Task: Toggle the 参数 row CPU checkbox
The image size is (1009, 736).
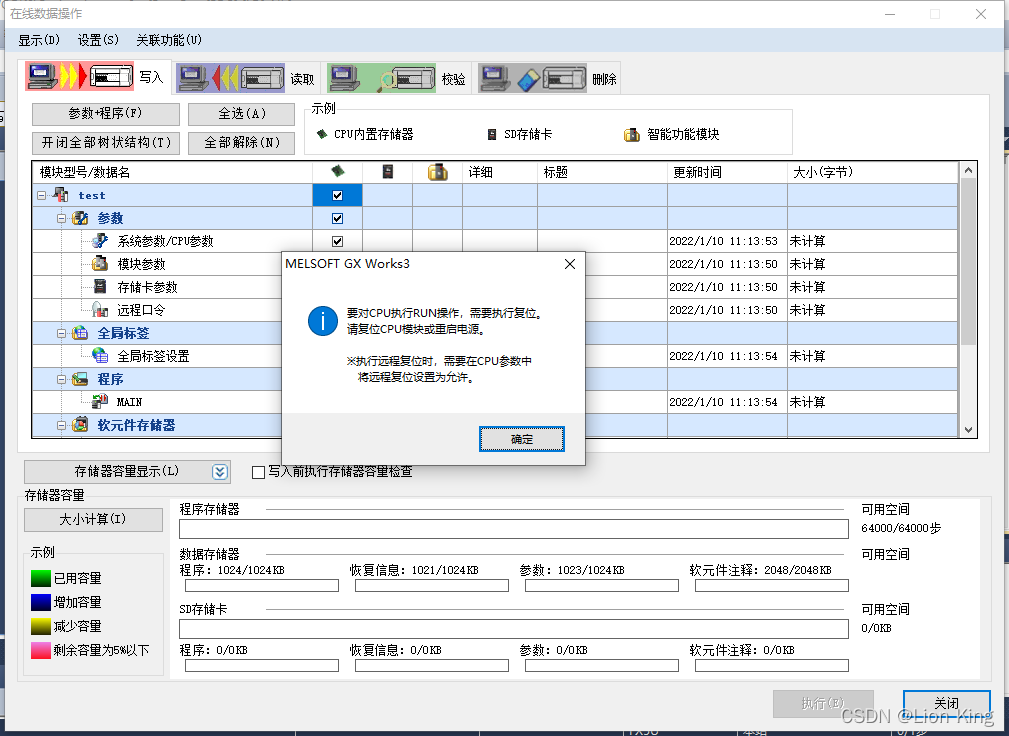Action: coord(337,219)
